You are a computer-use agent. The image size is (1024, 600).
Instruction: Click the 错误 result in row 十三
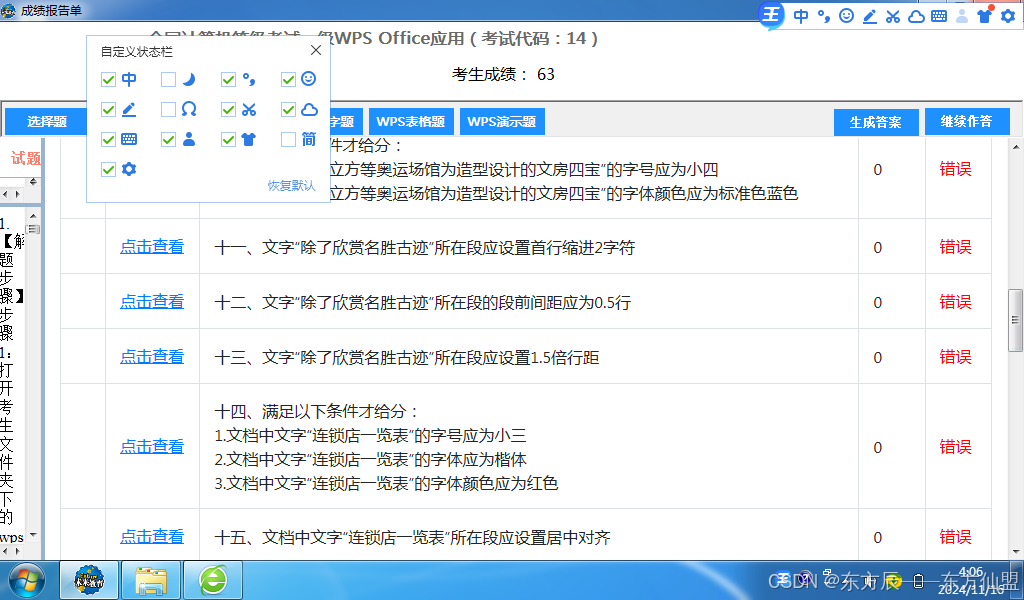955,356
